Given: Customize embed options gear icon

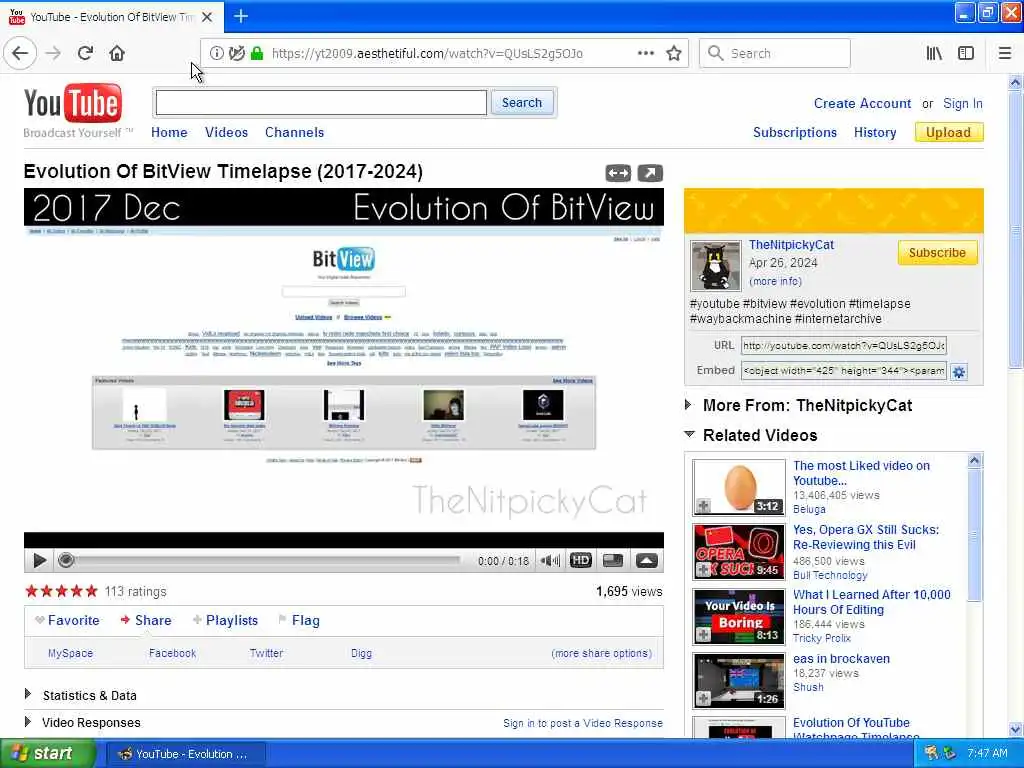Looking at the screenshot, I should tap(959, 372).
